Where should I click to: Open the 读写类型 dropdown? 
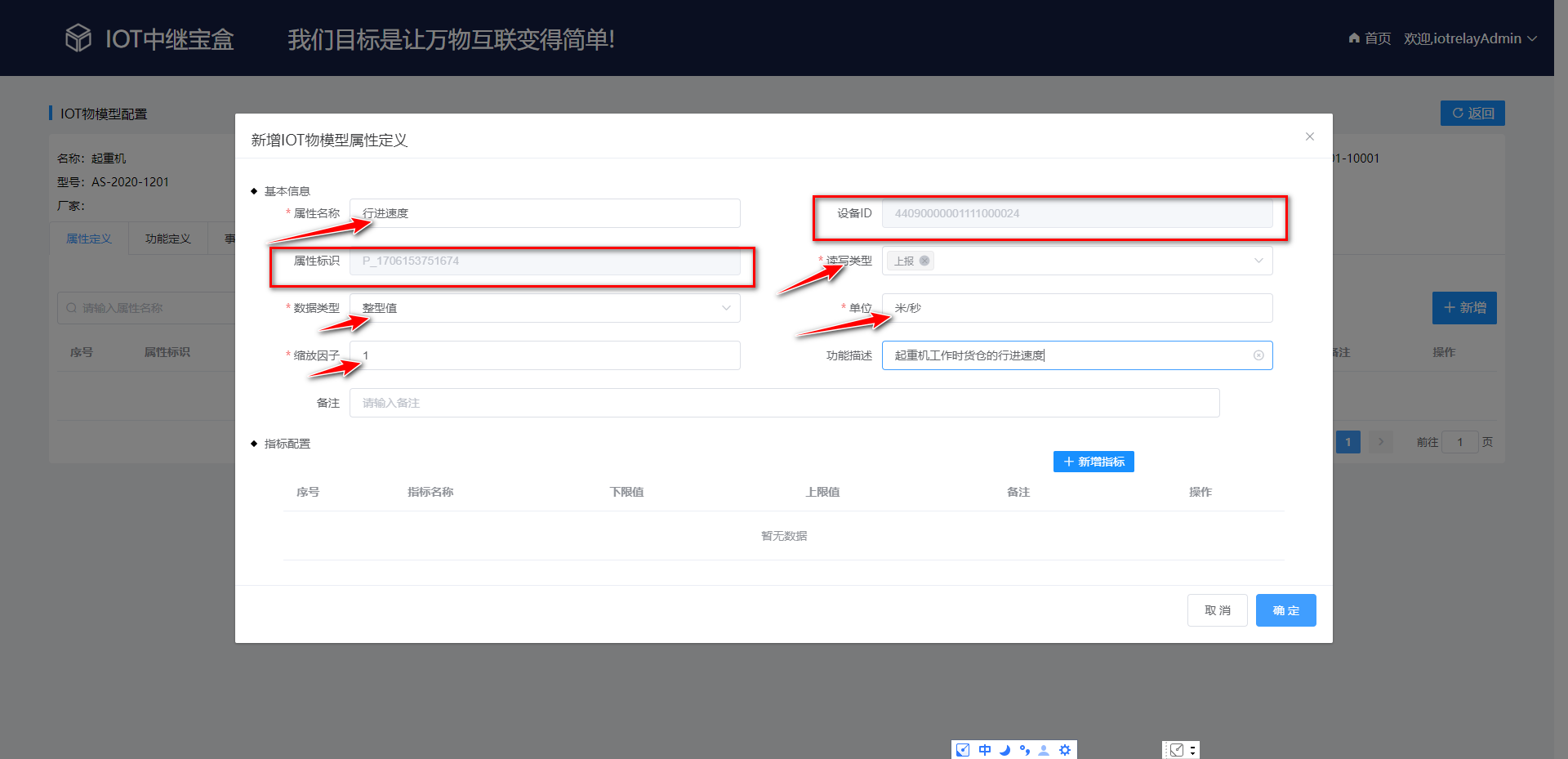(x=1258, y=260)
